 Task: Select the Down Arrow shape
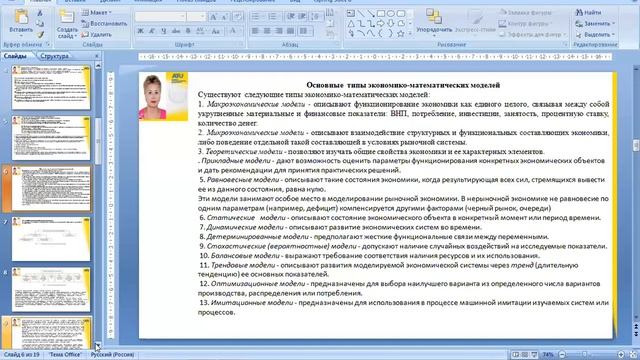[391, 24]
